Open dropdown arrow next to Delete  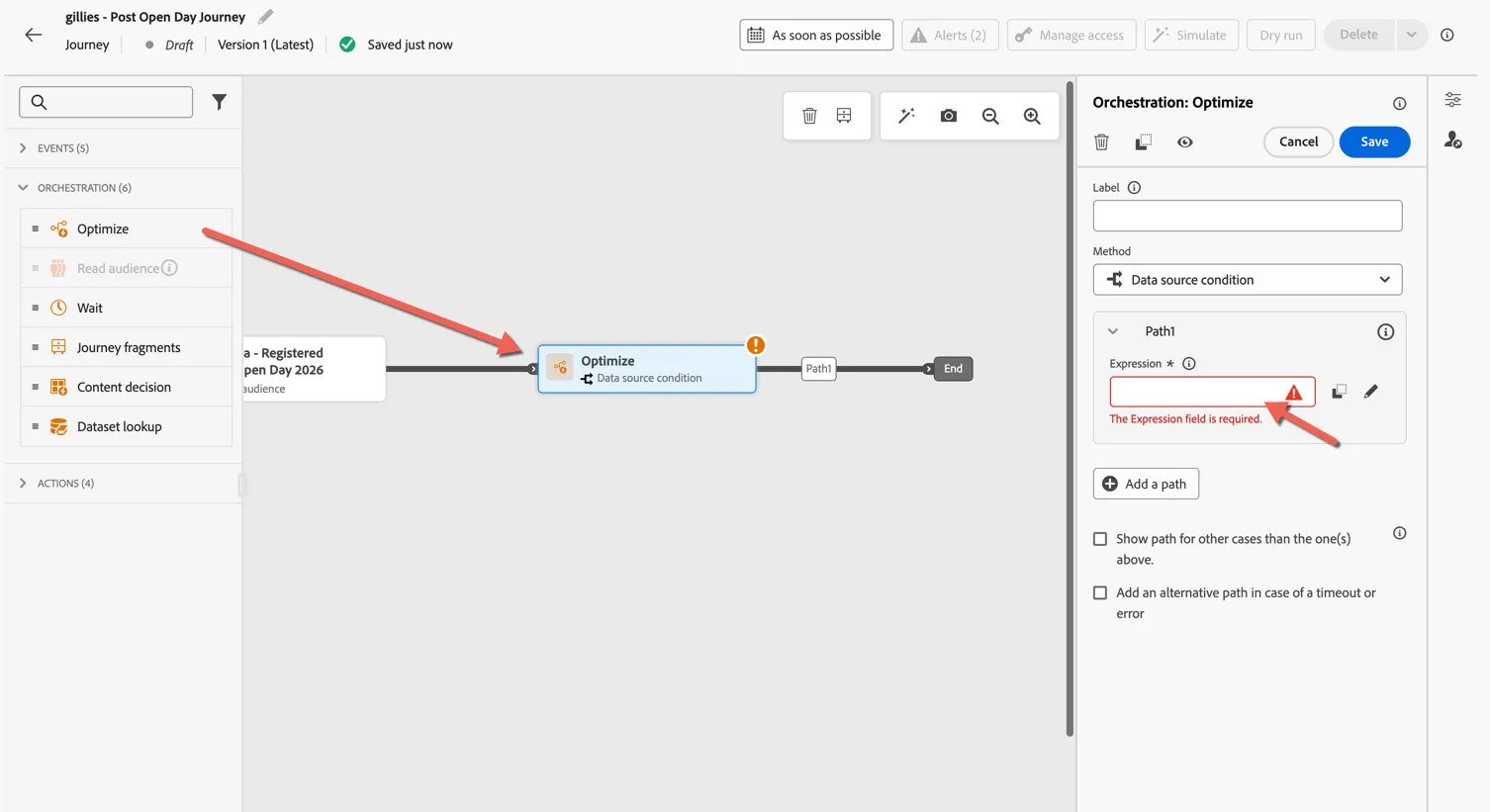1411,35
